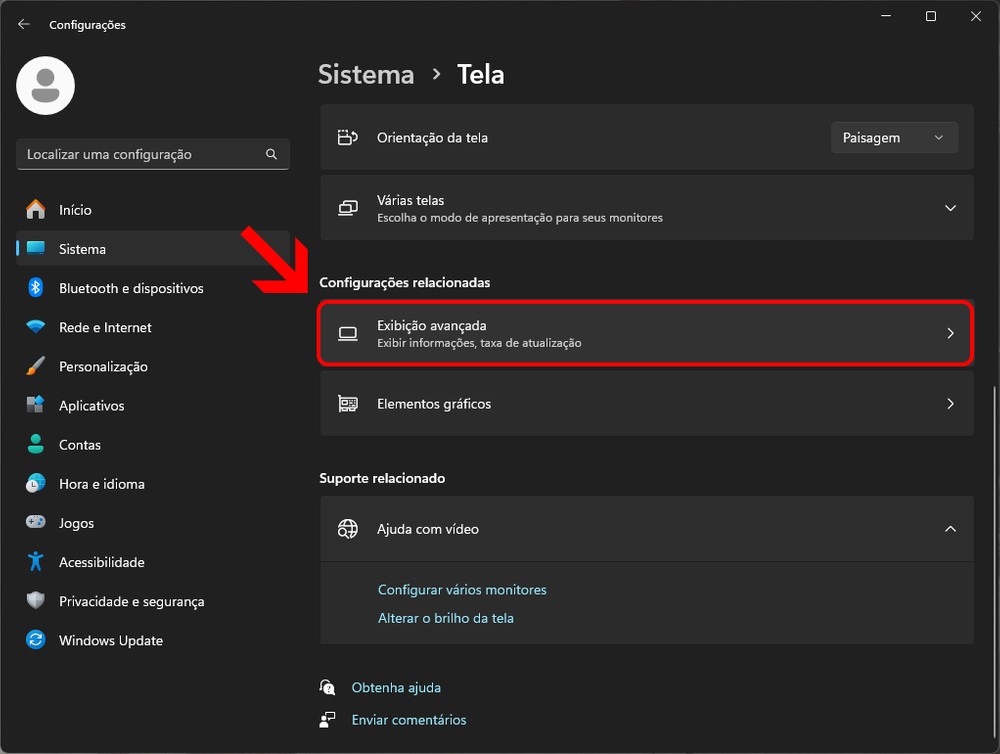
Task: Open Elementos gráficos settings
Action: point(646,404)
